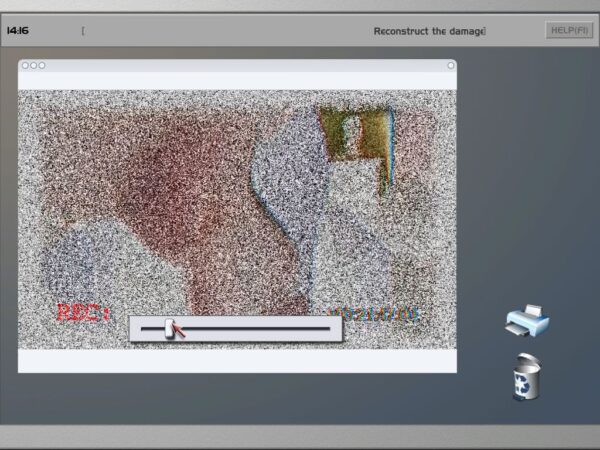Click the second circle button in window title bar
The height and width of the screenshot is (450, 600).
click(33, 66)
